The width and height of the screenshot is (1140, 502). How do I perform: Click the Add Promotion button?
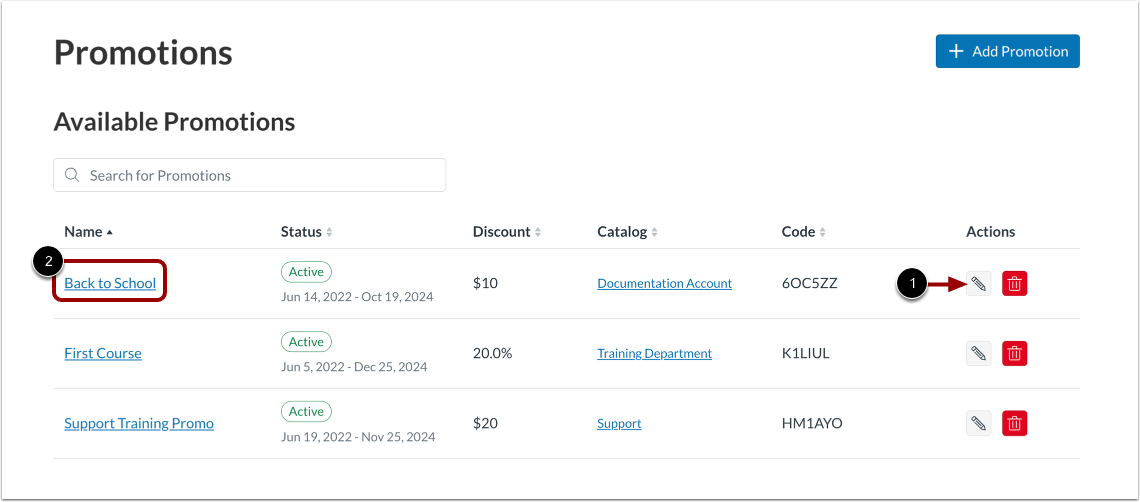pos(1007,51)
